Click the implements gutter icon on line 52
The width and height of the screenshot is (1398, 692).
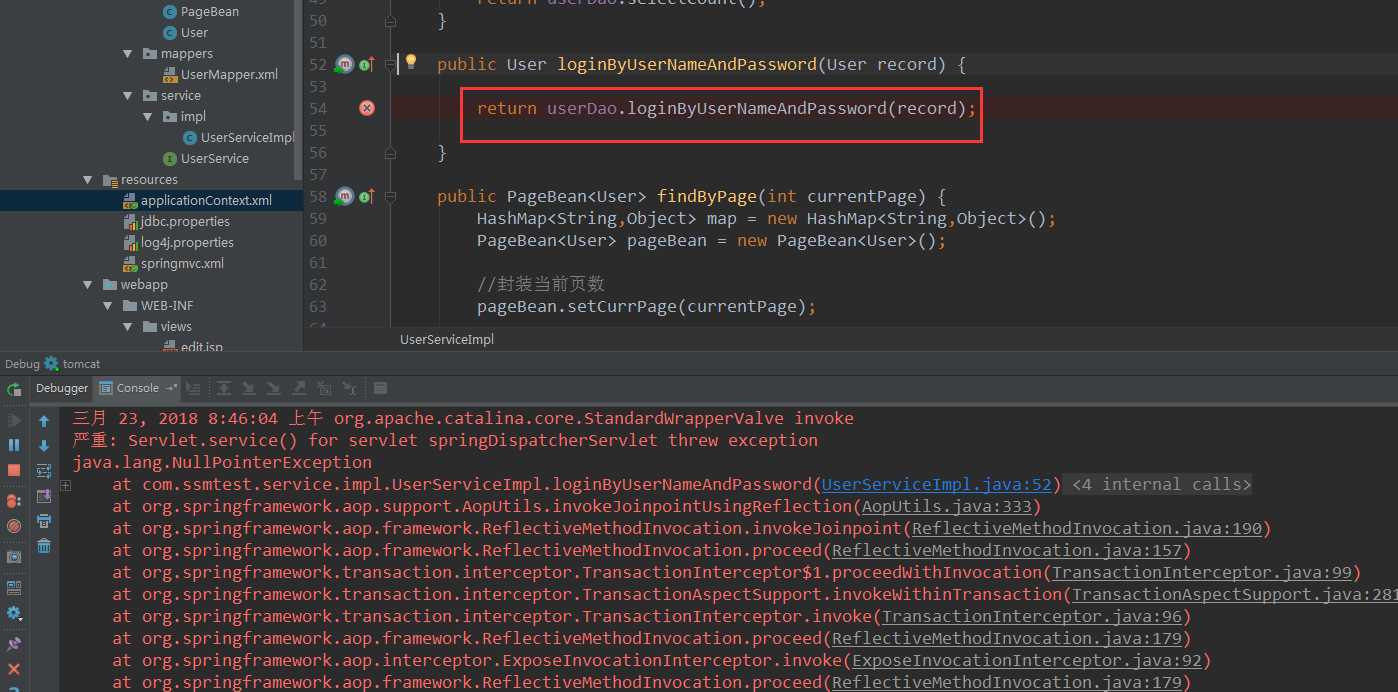366,64
